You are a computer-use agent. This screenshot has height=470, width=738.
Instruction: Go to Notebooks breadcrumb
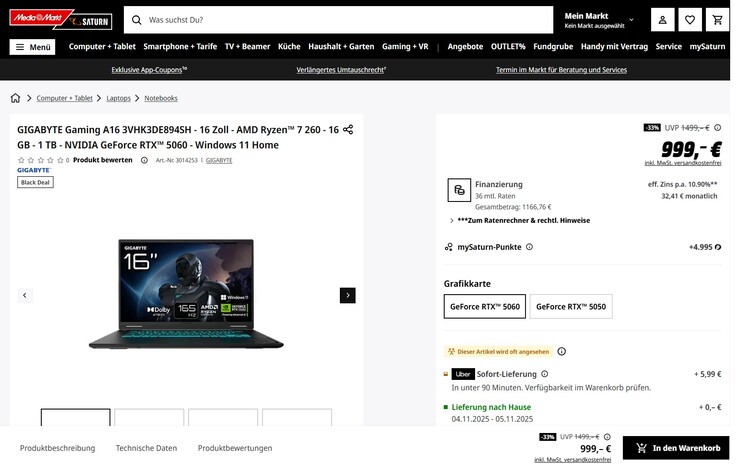(161, 98)
